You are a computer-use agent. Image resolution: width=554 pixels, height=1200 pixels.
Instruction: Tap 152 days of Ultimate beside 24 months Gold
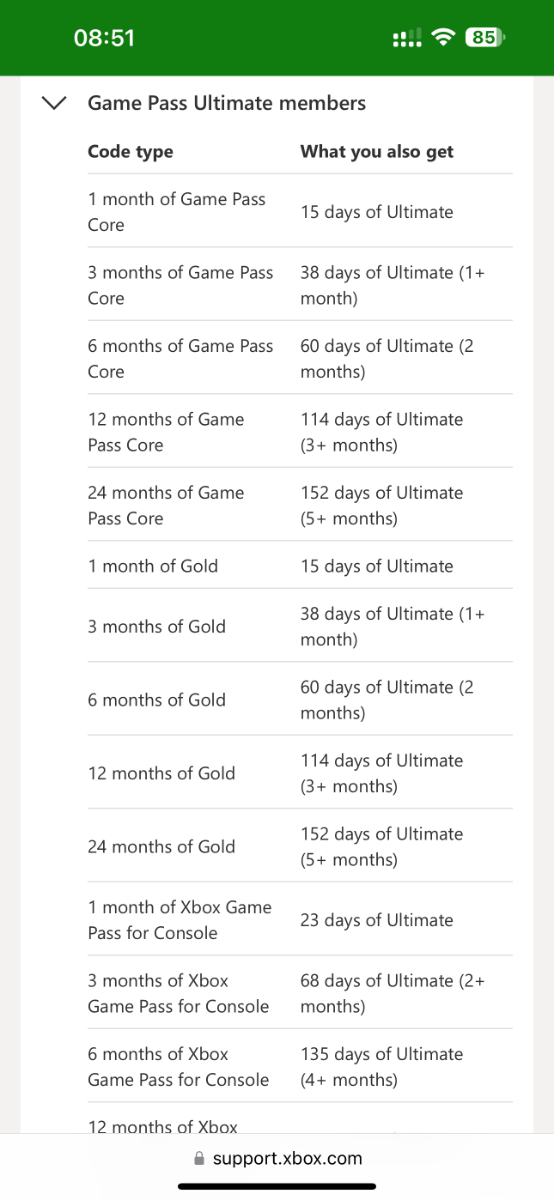click(x=382, y=846)
